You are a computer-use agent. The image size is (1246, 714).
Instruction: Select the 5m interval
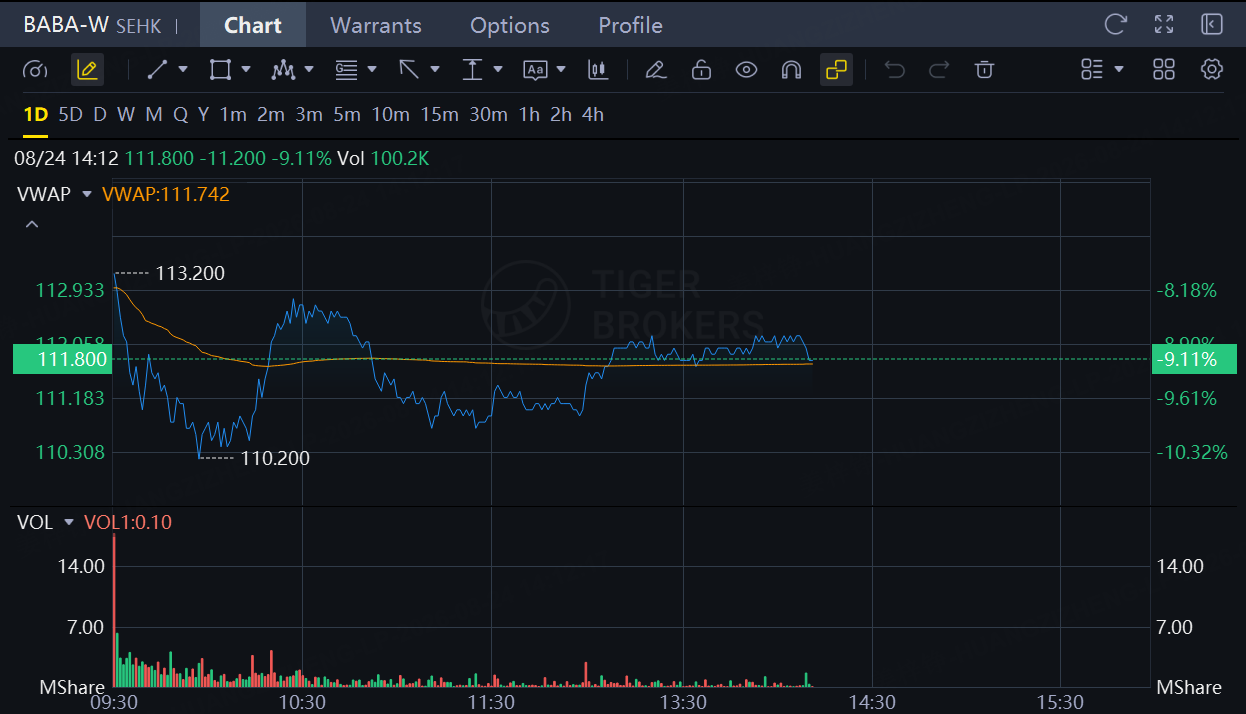tap(347, 115)
